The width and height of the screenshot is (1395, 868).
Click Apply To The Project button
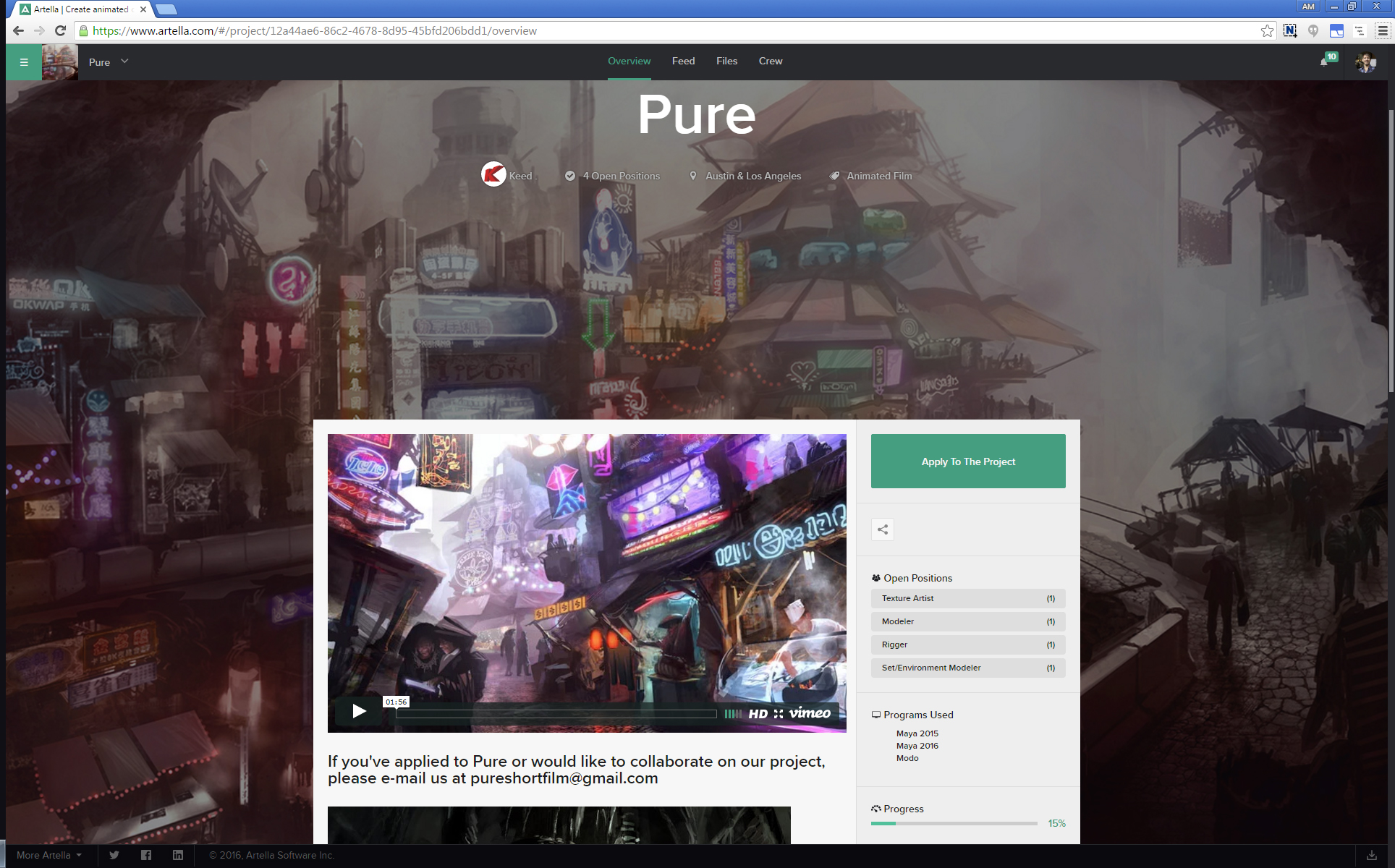coord(967,461)
